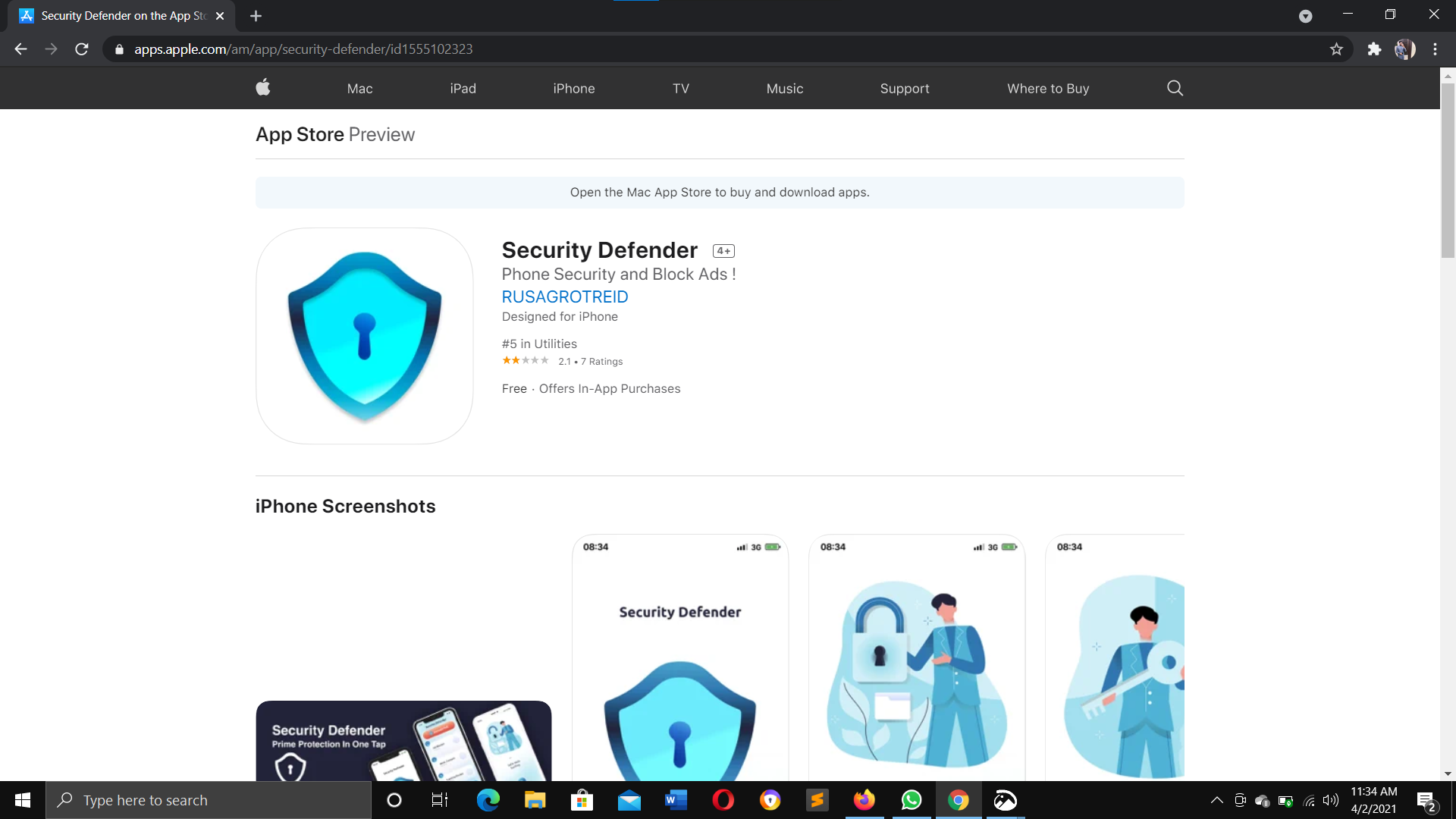This screenshot has width=1456, height=819.
Task: Click the Chrome profile avatar
Action: (1404, 49)
